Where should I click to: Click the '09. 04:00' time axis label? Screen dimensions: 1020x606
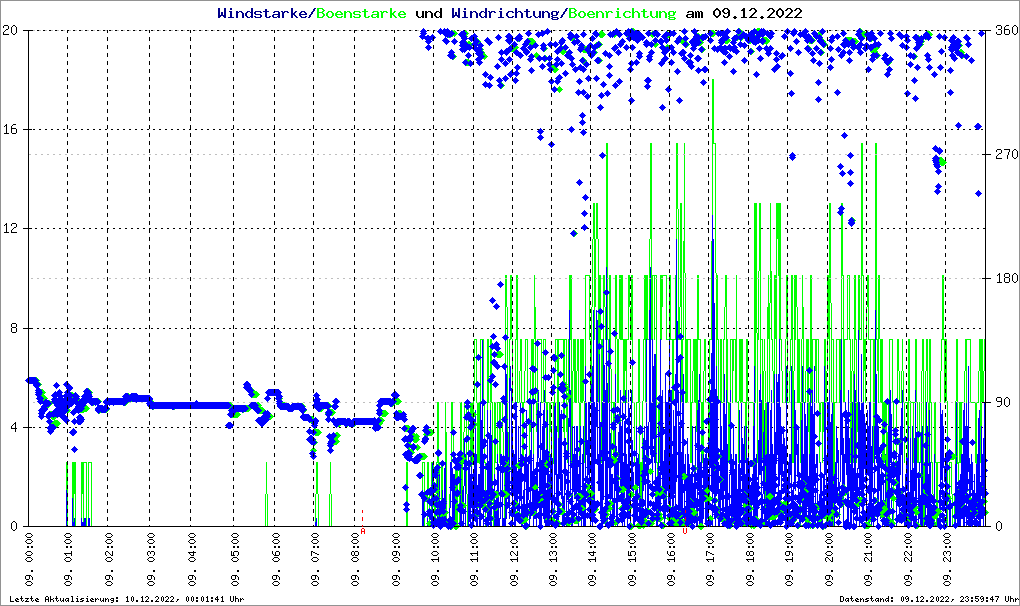tap(192, 560)
